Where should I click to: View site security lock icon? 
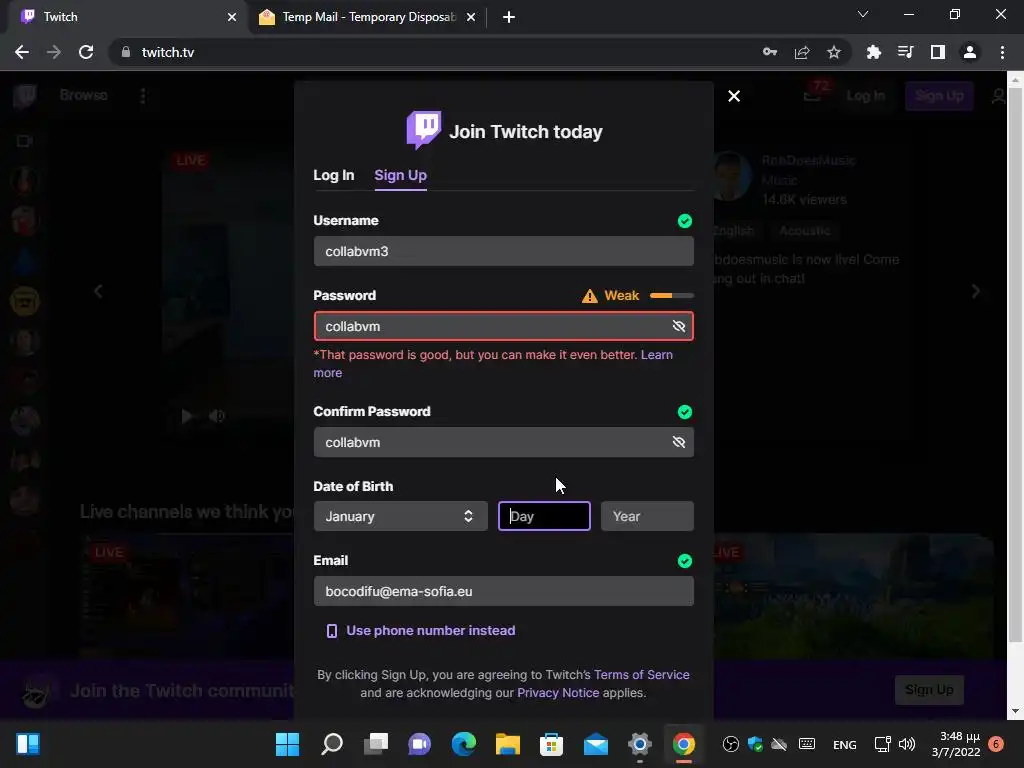point(126,52)
